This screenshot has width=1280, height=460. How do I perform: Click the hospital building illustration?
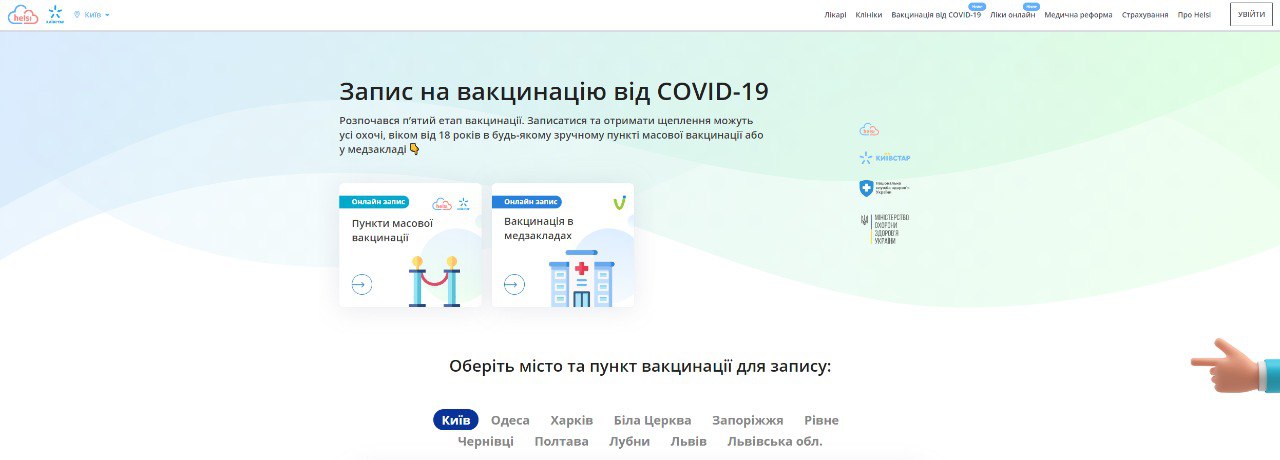click(x=581, y=279)
